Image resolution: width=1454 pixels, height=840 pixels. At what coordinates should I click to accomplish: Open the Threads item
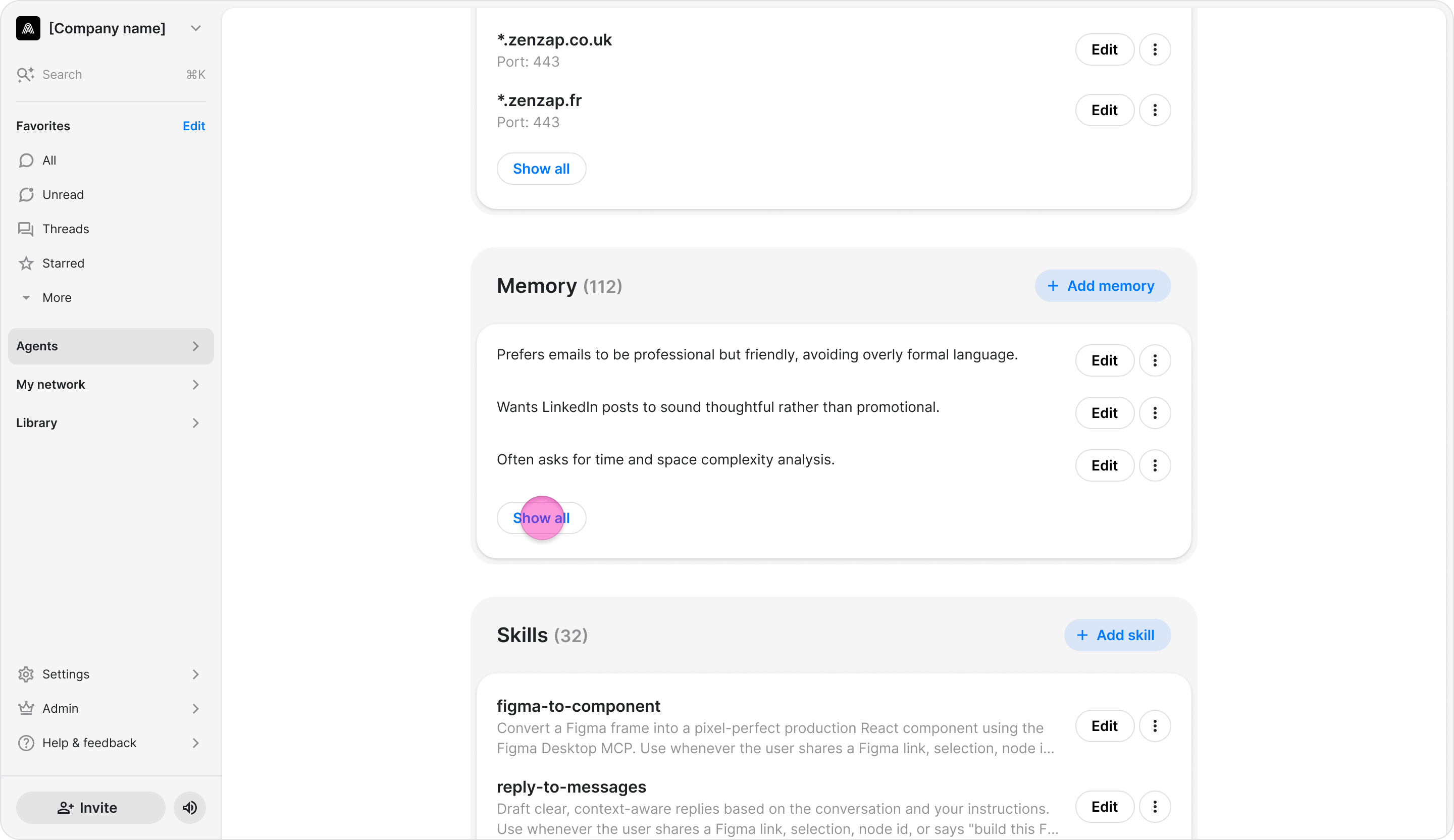[111, 229]
